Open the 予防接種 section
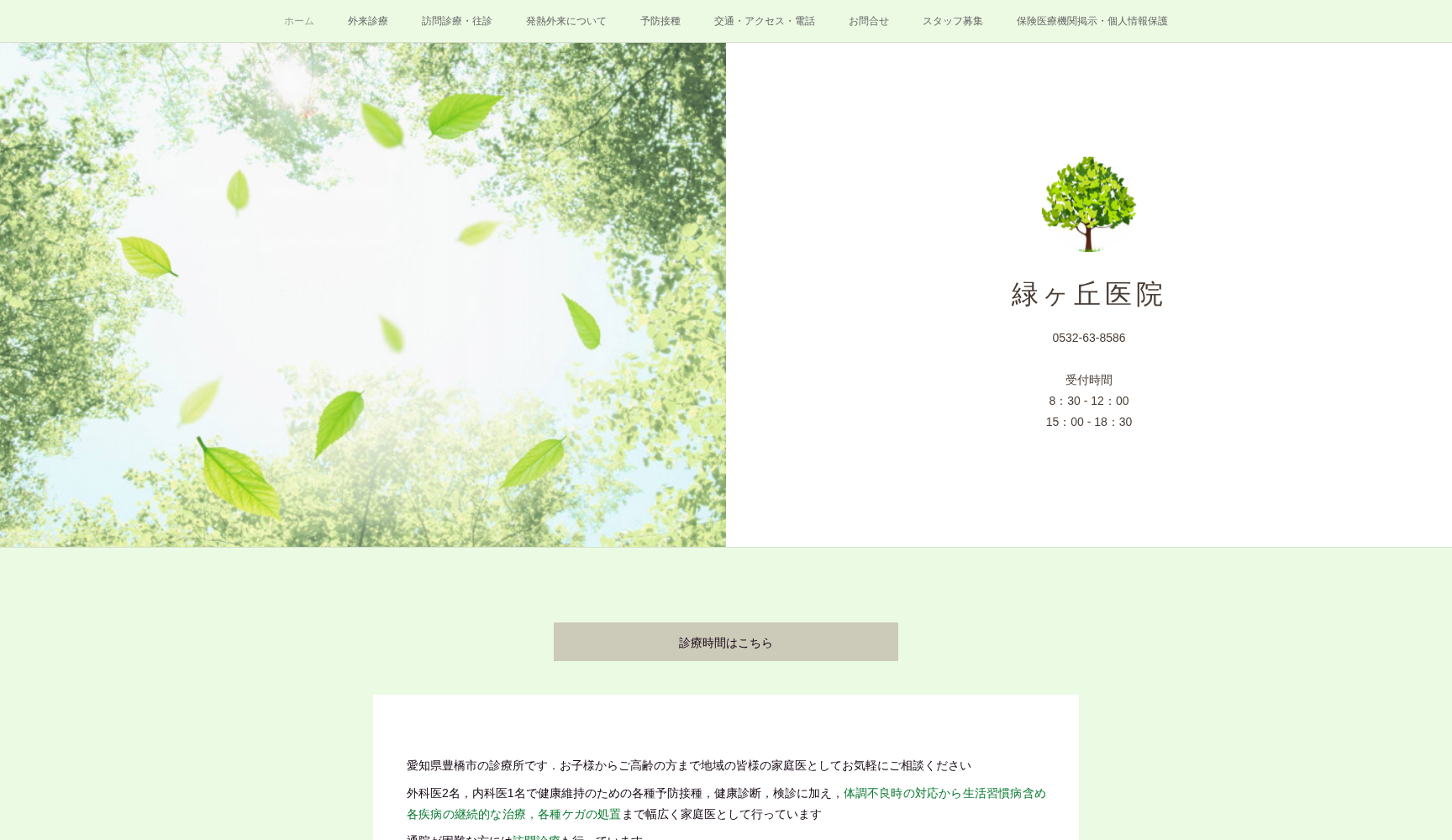This screenshot has height=840, width=1452. [x=660, y=21]
